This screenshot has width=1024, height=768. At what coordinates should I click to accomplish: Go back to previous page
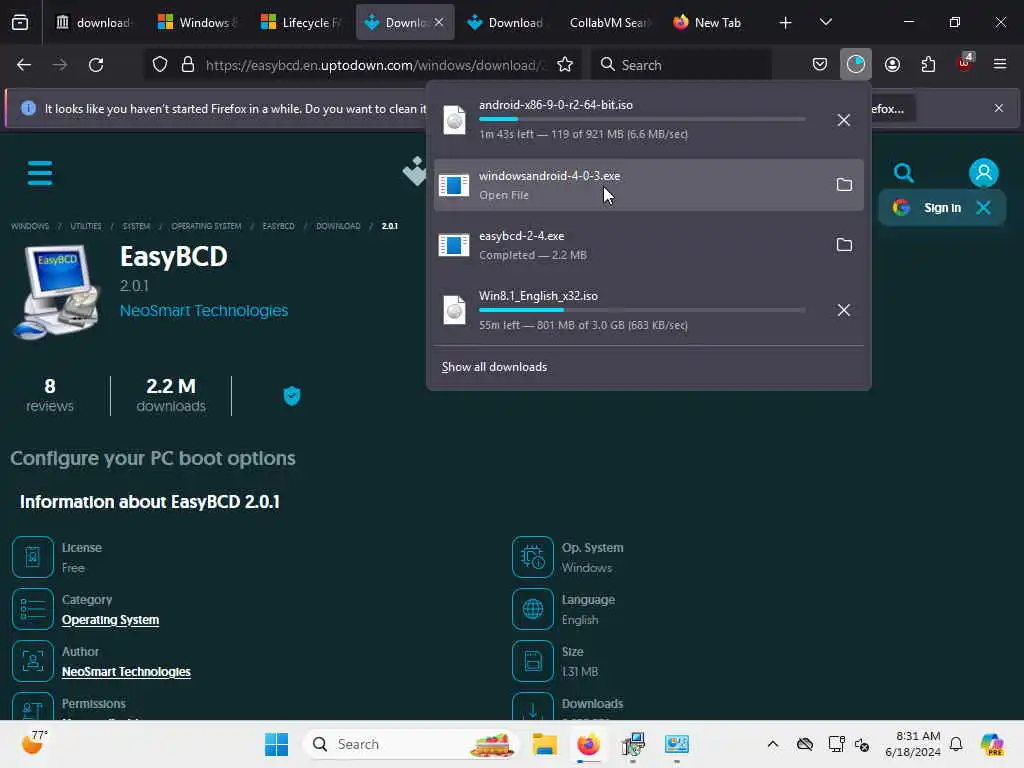coord(24,65)
